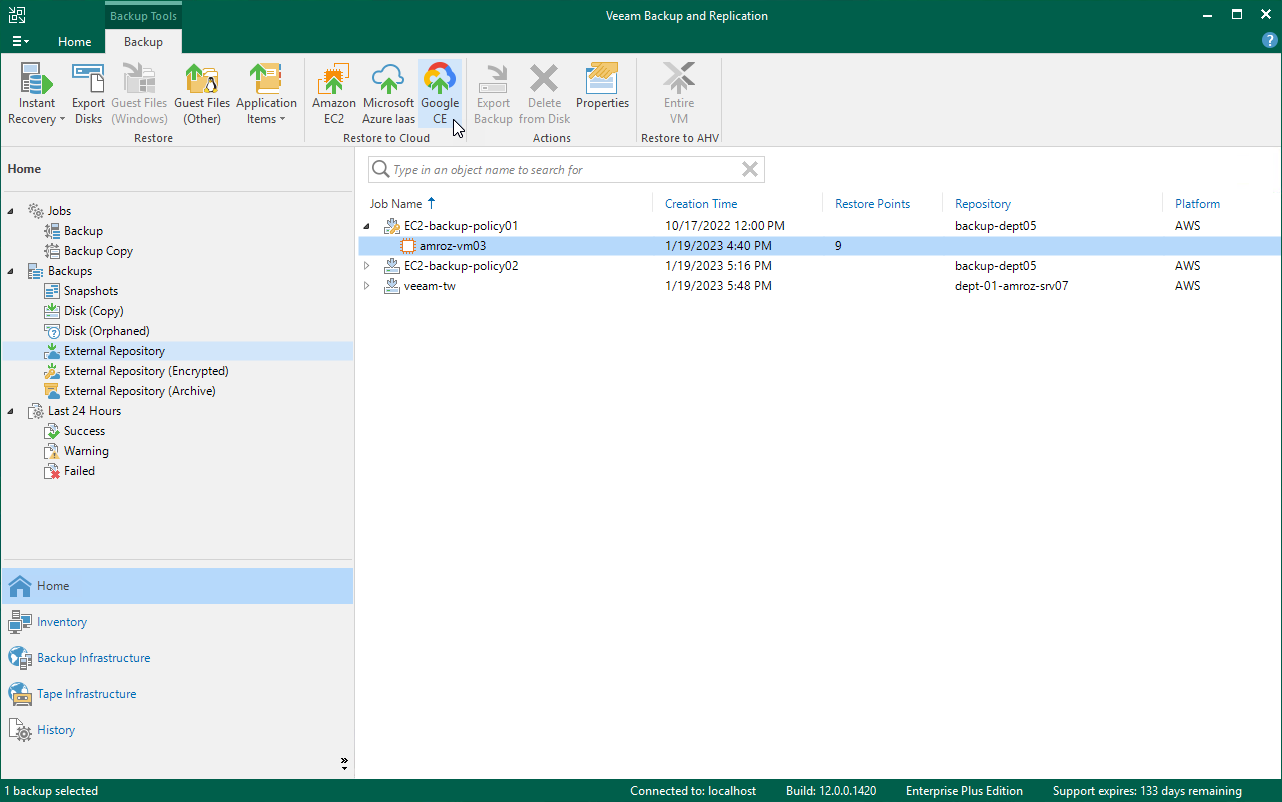The image size is (1282, 802).
Task: Click the help question mark icon
Action: coord(1270,40)
